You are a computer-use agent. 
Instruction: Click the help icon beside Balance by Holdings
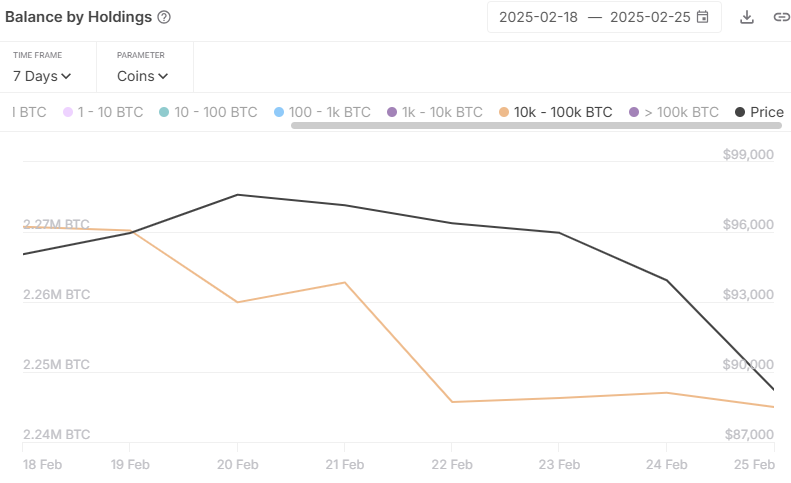click(x=164, y=17)
